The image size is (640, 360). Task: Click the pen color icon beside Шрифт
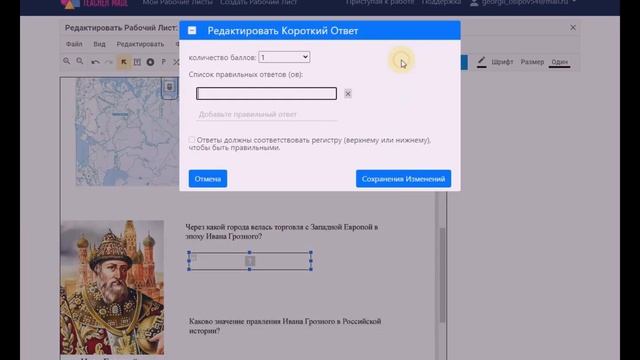coord(482,62)
